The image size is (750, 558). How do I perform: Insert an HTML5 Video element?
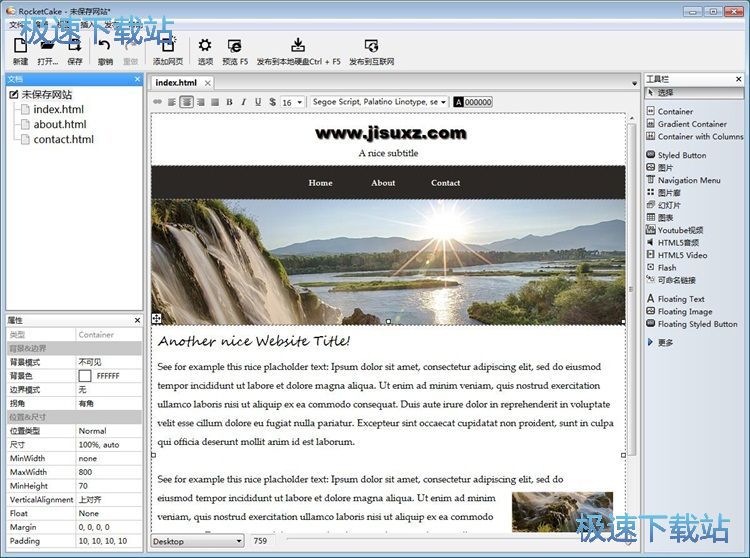point(682,255)
